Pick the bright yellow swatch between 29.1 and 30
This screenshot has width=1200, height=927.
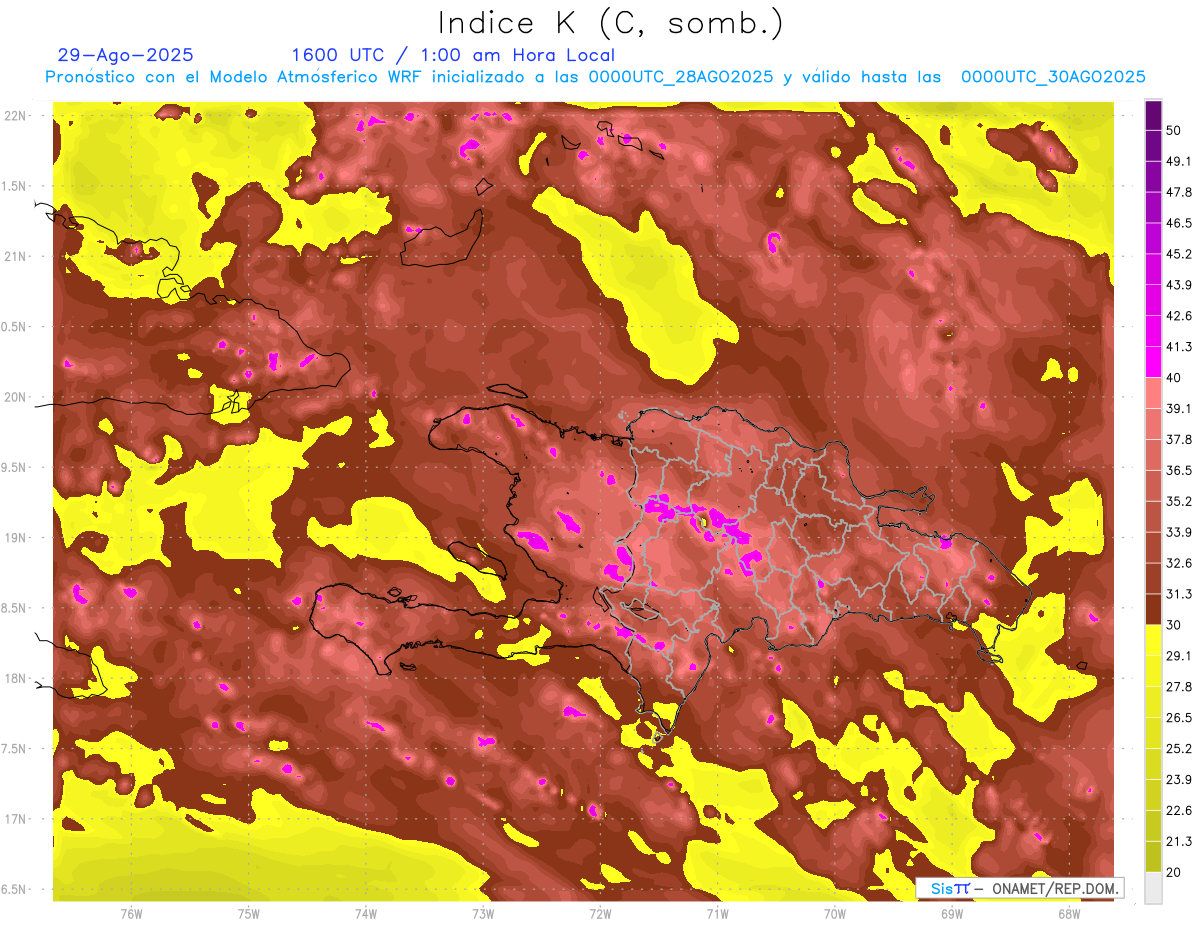click(1153, 640)
